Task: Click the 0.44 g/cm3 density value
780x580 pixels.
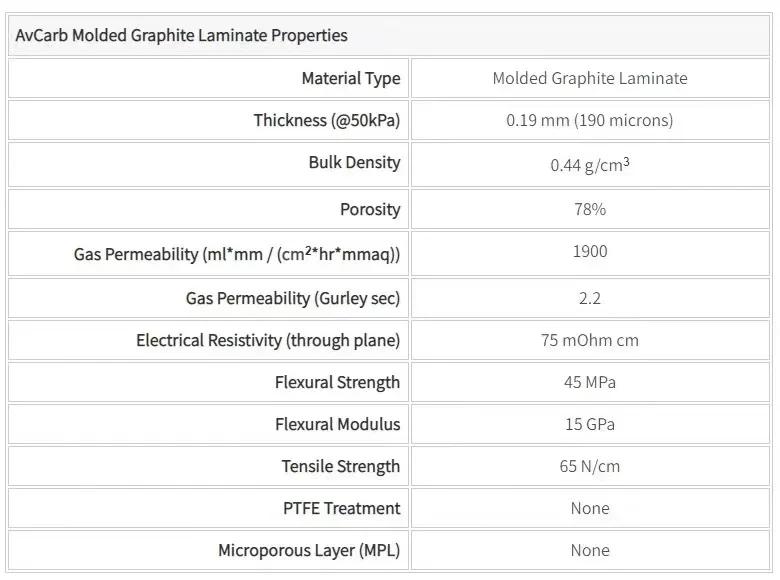Action: click(590, 164)
